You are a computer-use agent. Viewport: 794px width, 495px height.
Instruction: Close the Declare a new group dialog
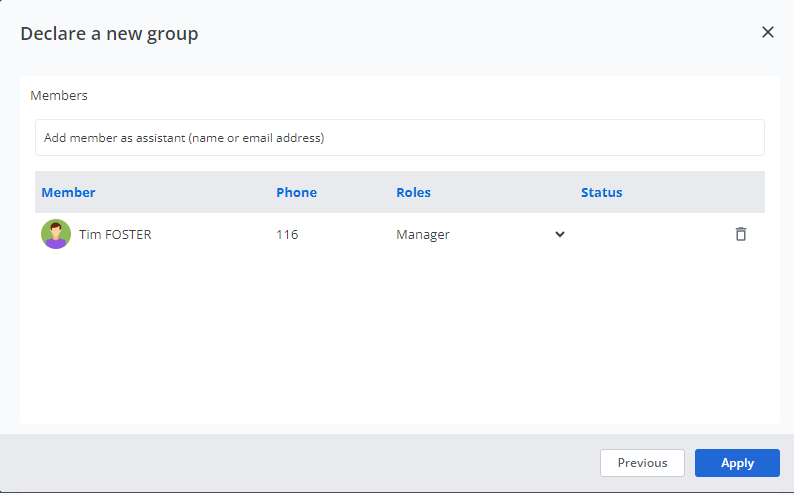point(767,32)
